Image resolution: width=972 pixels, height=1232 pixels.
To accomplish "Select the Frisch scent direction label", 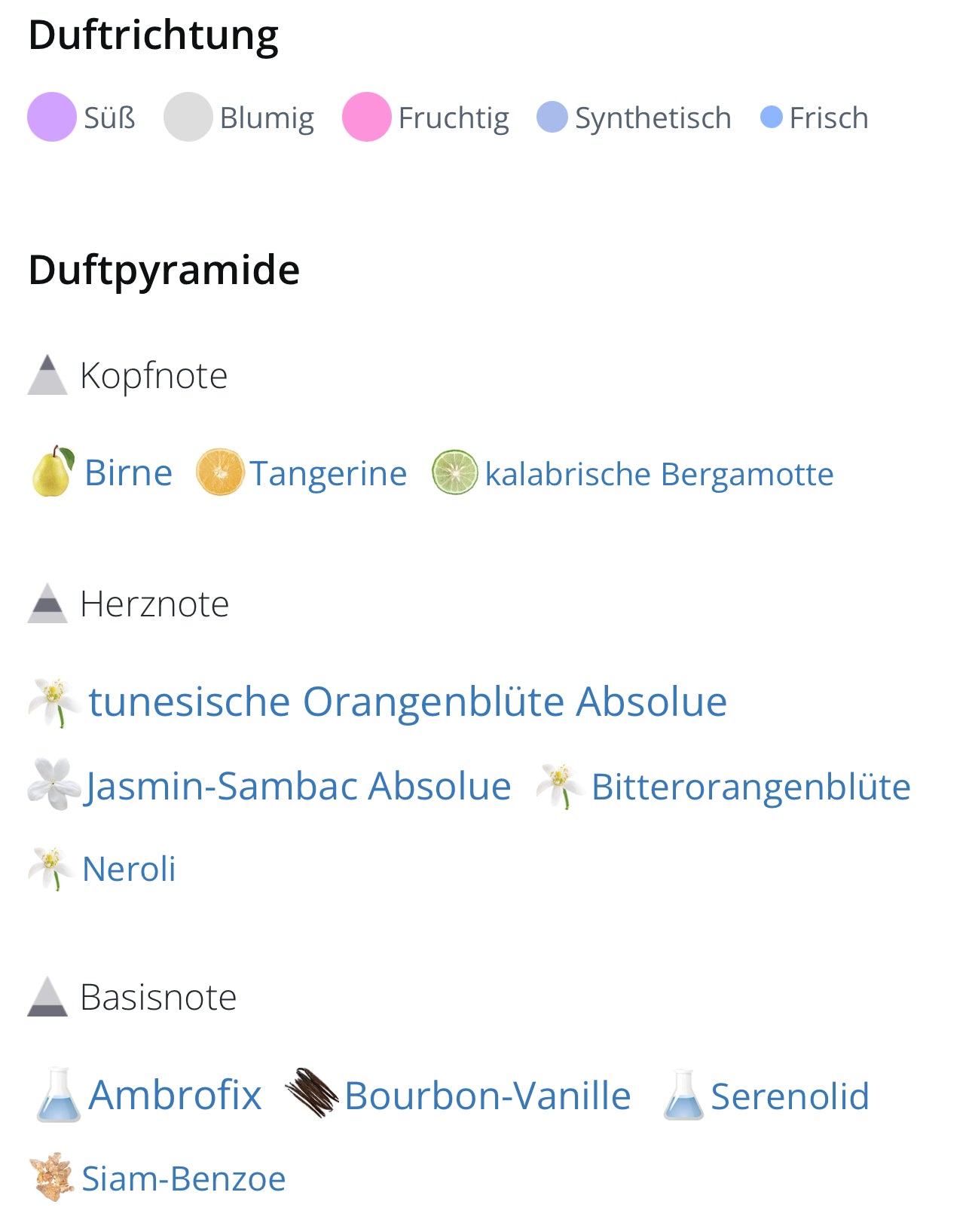I will pos(828,118).
